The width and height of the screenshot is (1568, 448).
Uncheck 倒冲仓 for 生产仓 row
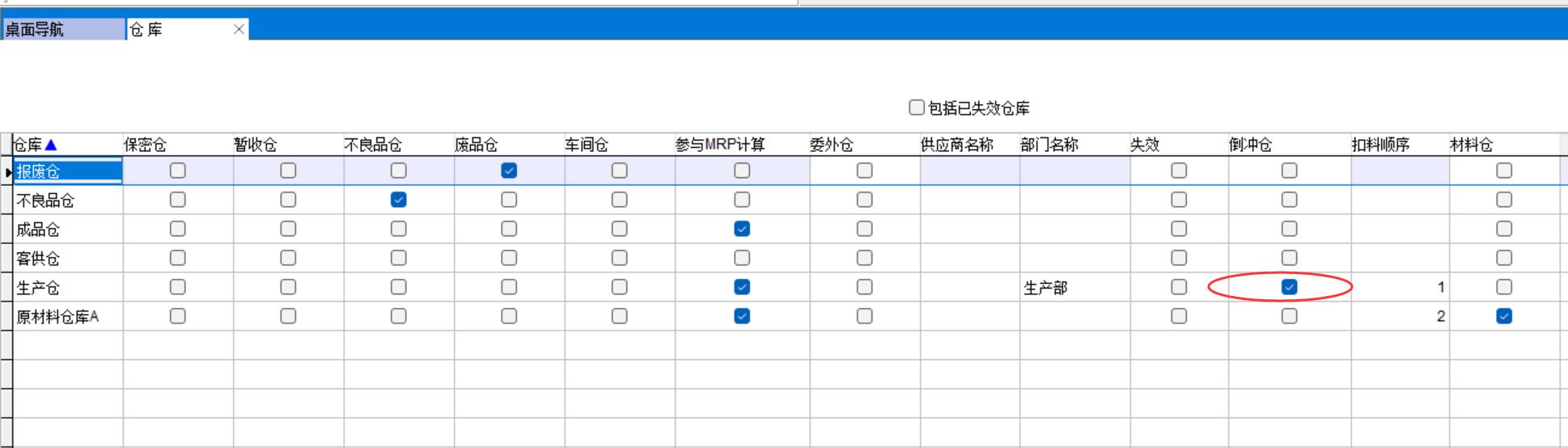1289,287
